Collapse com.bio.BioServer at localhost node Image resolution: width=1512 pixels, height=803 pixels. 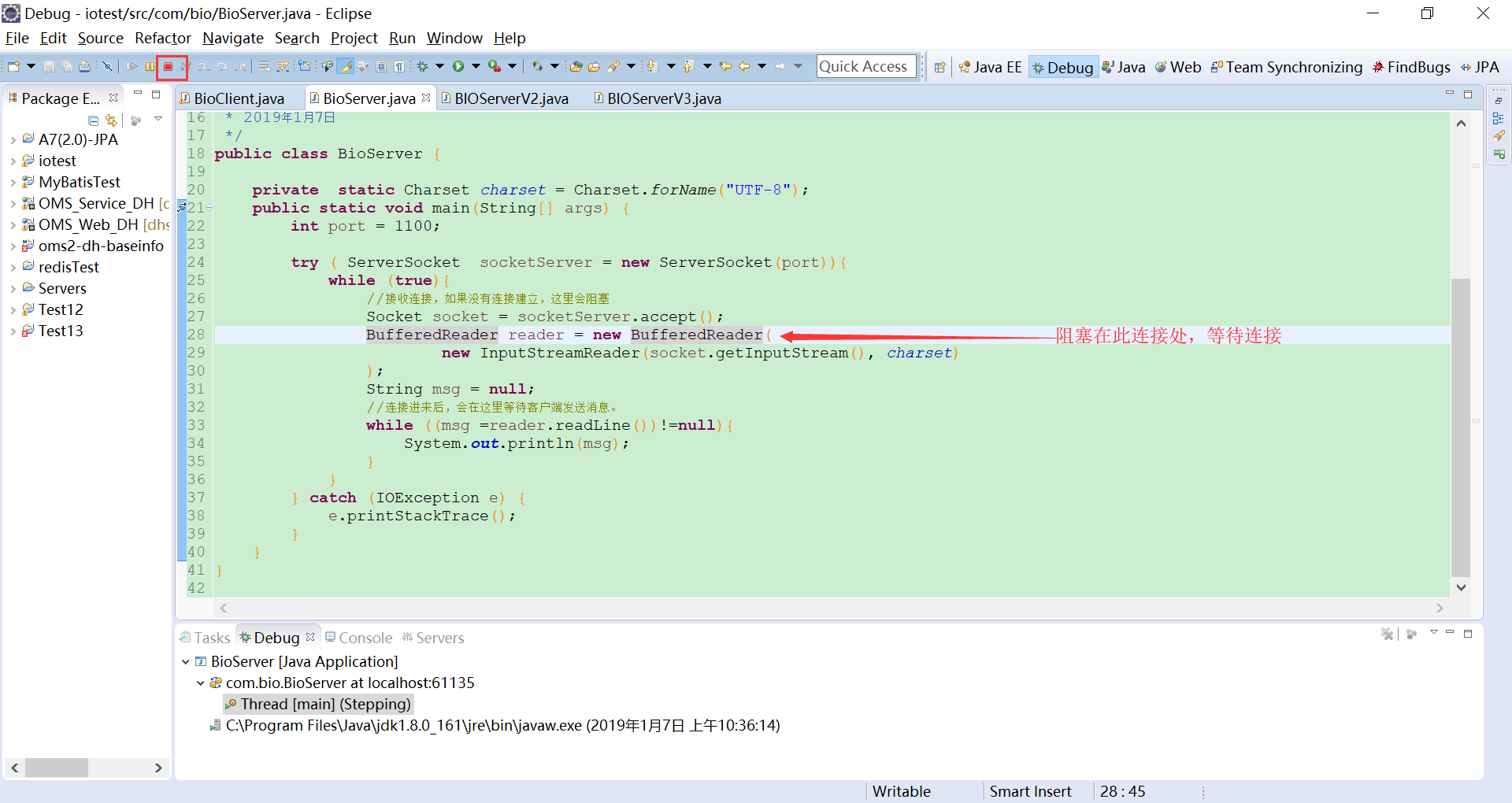coord(201,683)
